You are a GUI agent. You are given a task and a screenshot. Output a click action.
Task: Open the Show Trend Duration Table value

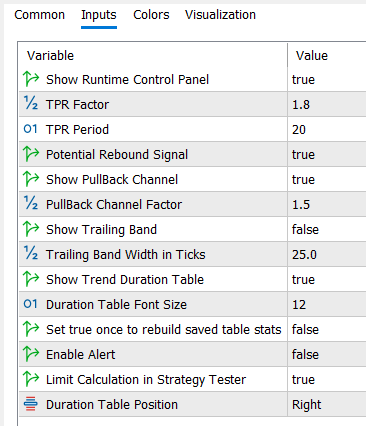327,279
